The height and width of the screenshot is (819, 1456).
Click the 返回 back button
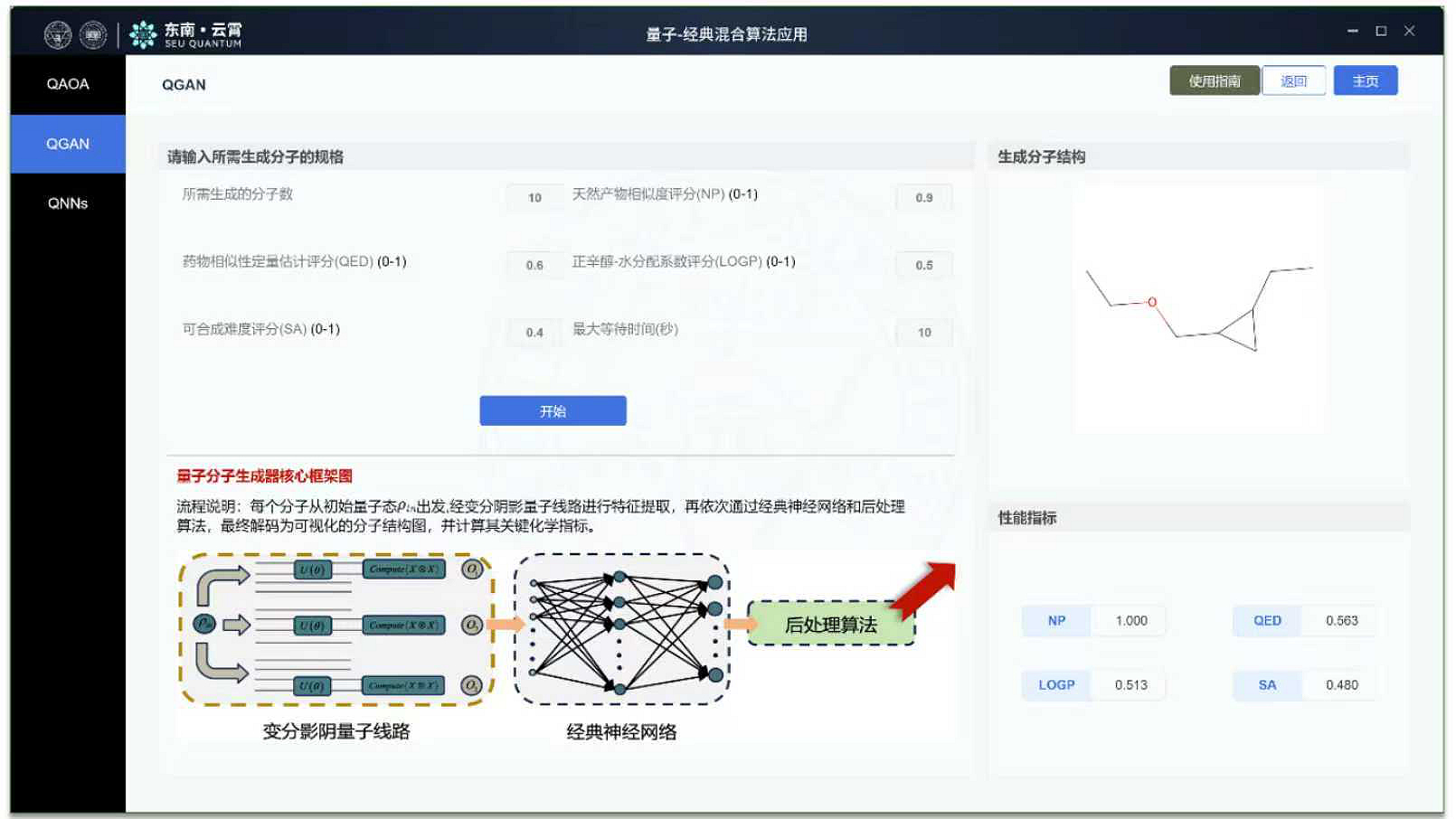(x=1294, y=80)
